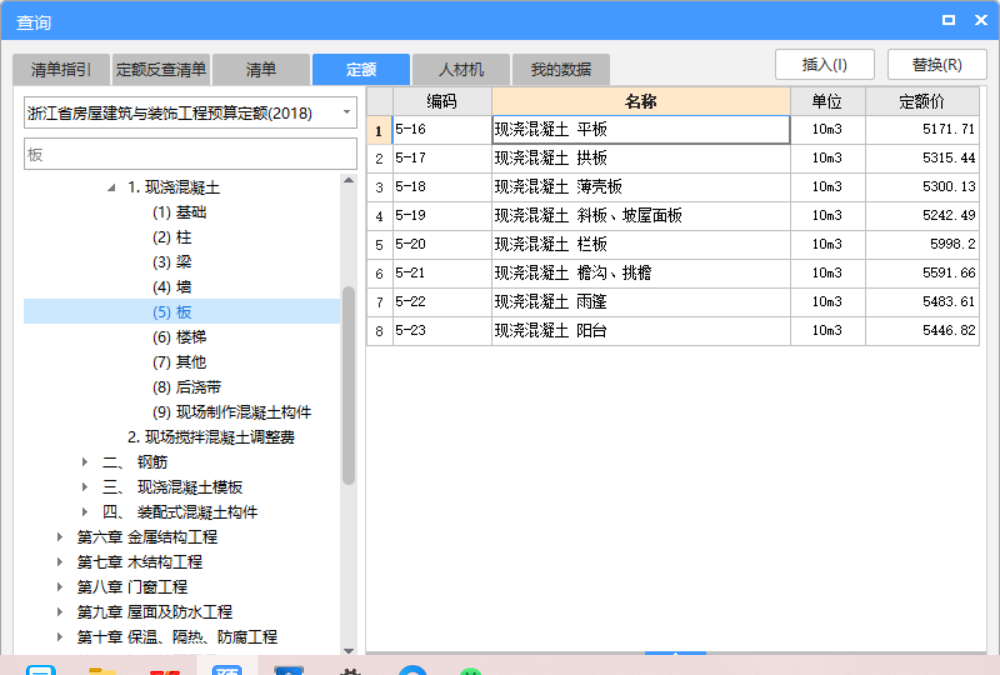
Task: Select the (4) 墙 tree item
Action: point(172,287)
